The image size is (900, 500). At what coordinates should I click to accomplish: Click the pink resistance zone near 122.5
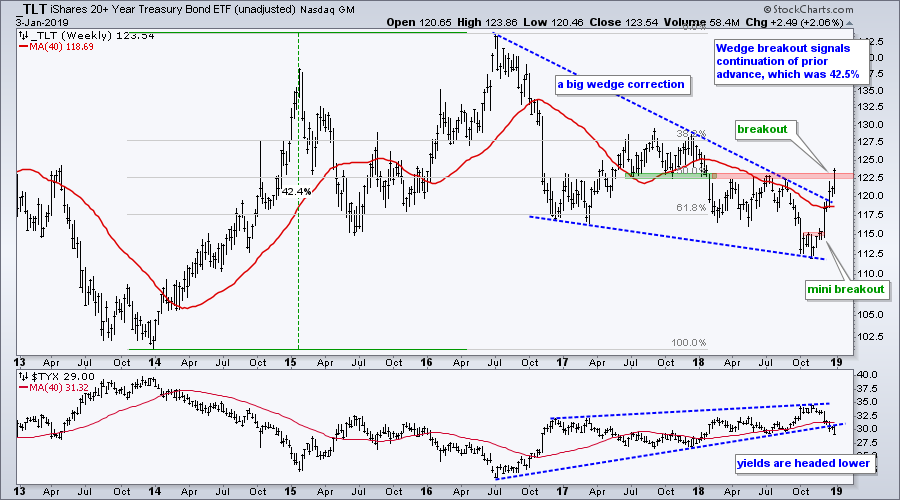tap(782, 176)
